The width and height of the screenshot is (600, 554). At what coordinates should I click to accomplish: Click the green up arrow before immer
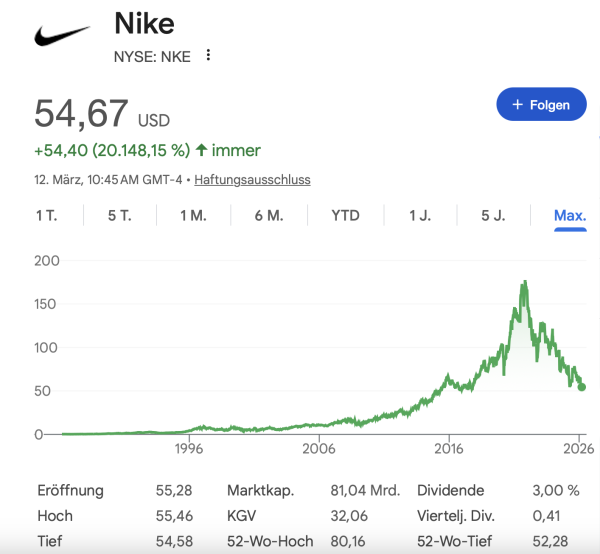201,151
